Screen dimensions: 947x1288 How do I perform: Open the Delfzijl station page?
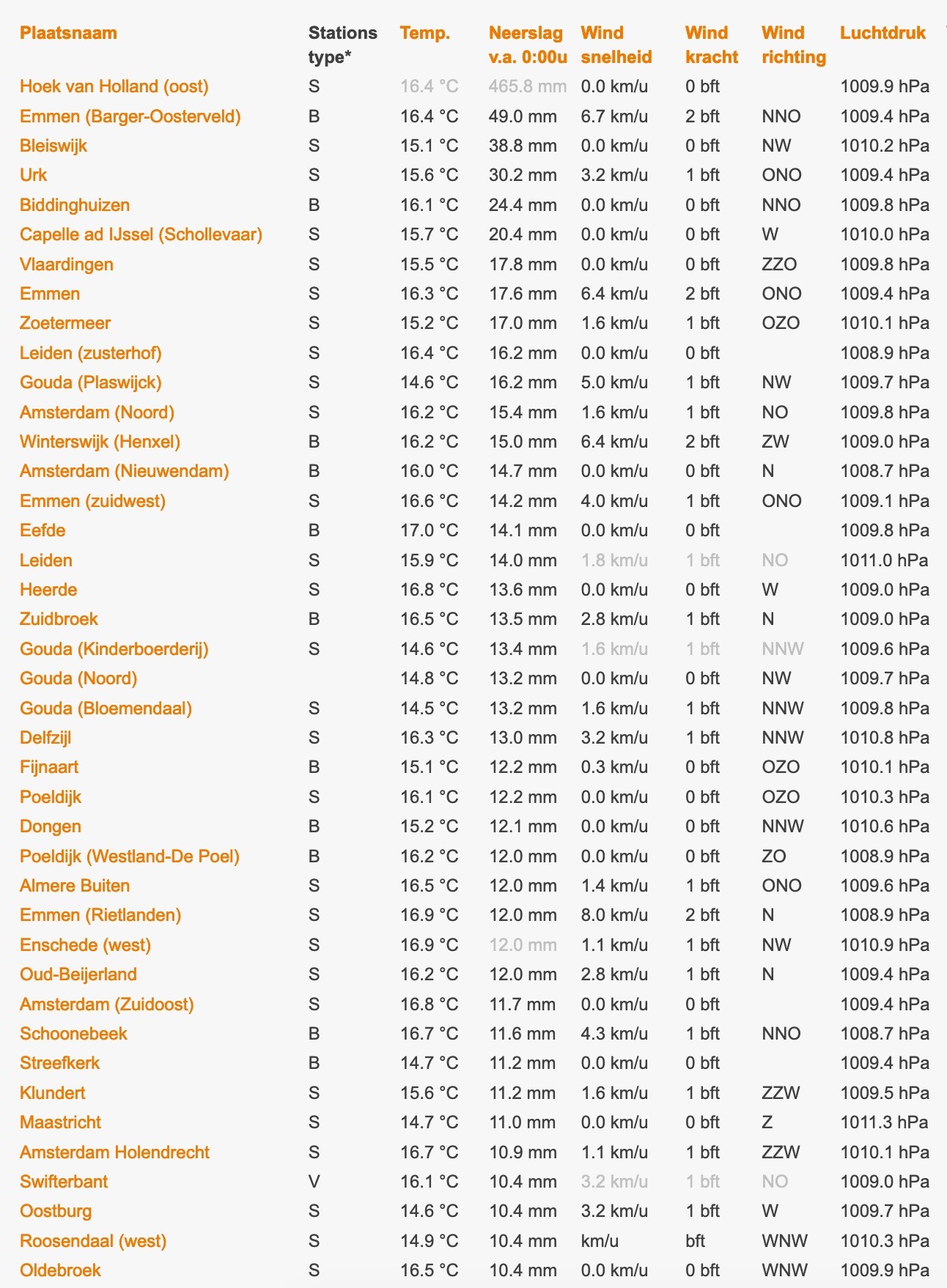pyautogui.click(x=45, y=738)
